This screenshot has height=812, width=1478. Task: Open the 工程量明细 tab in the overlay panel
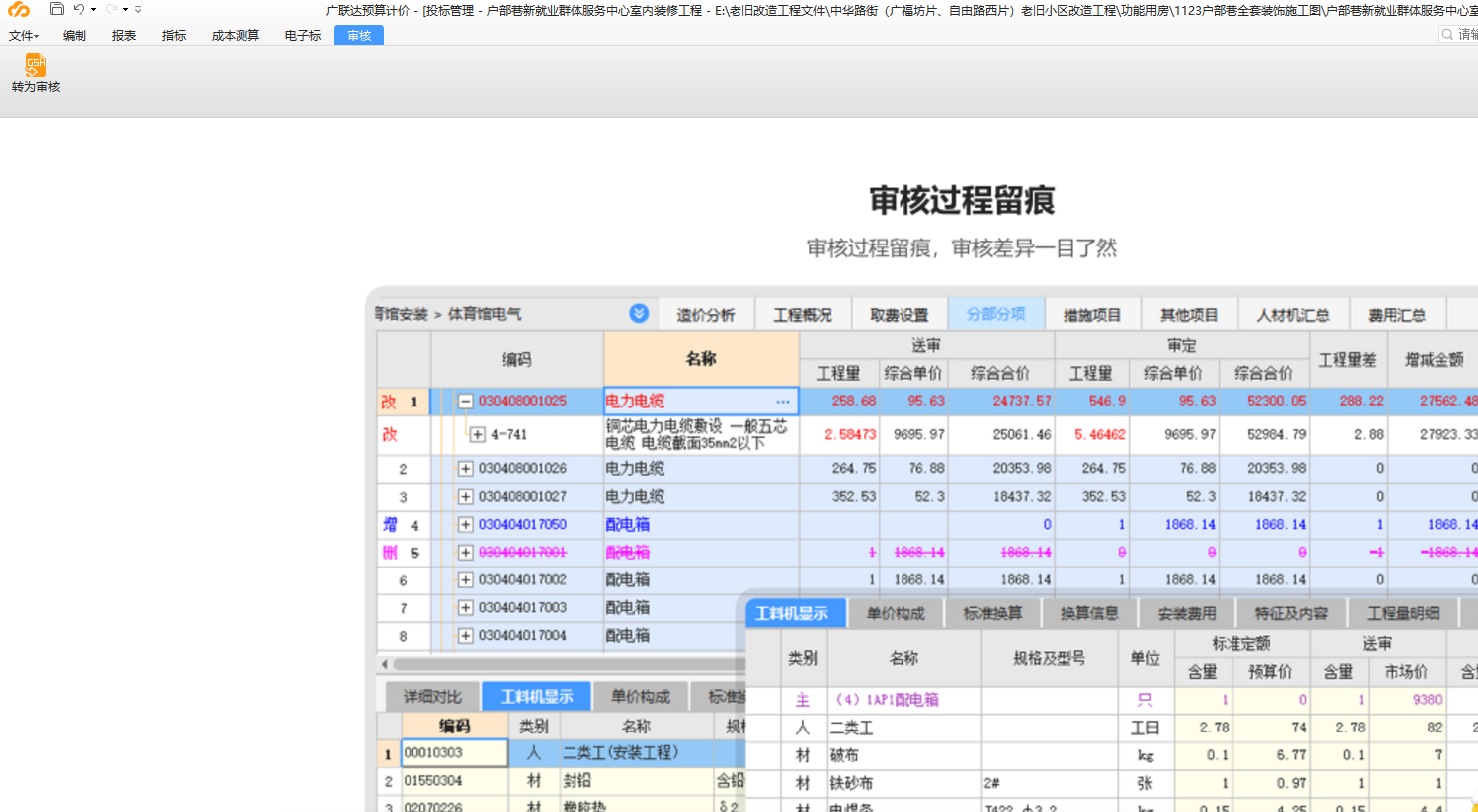pyautogui.click(x=1402, y=614)
